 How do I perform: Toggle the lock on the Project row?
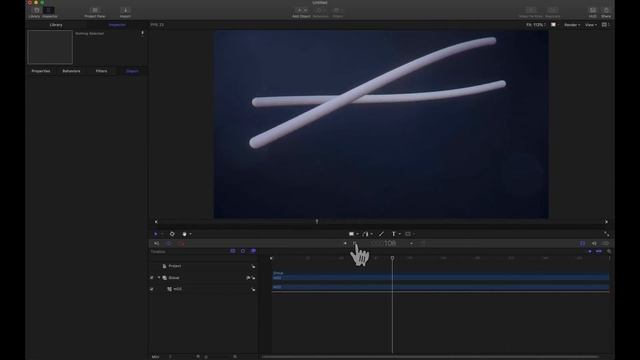(x=253, y=266)
